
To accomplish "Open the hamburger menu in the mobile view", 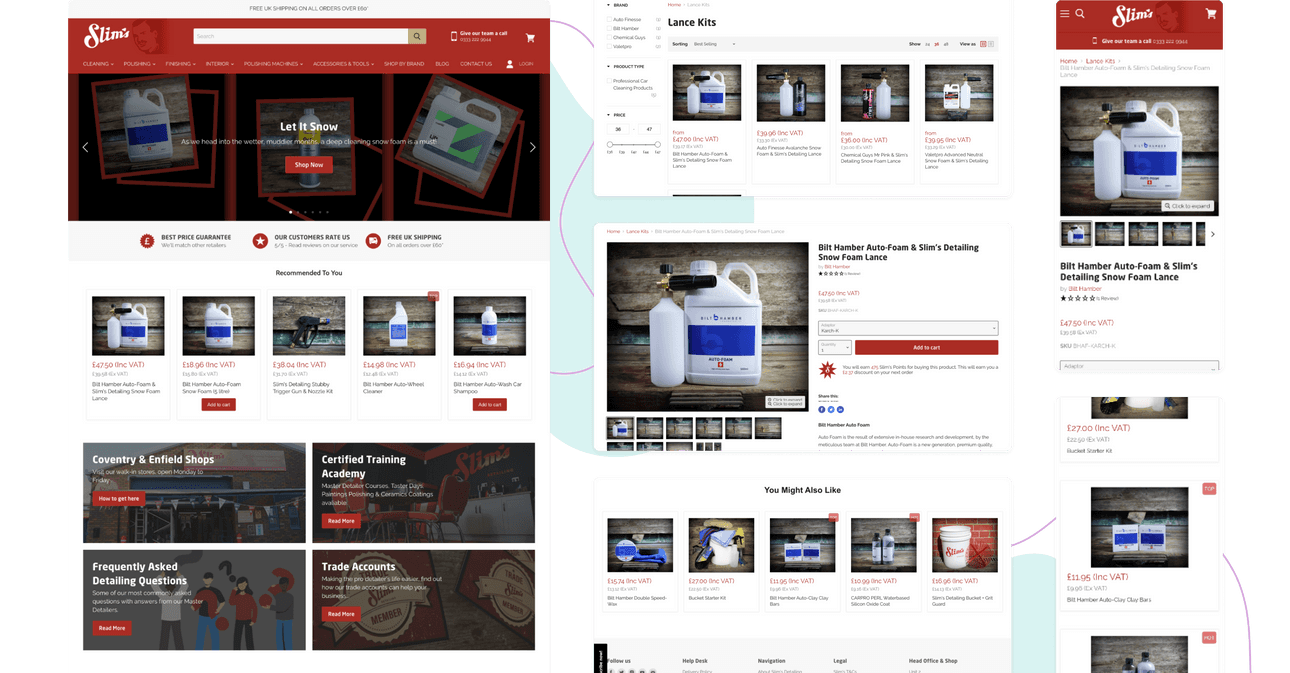I will click(x=1065, y=14).
